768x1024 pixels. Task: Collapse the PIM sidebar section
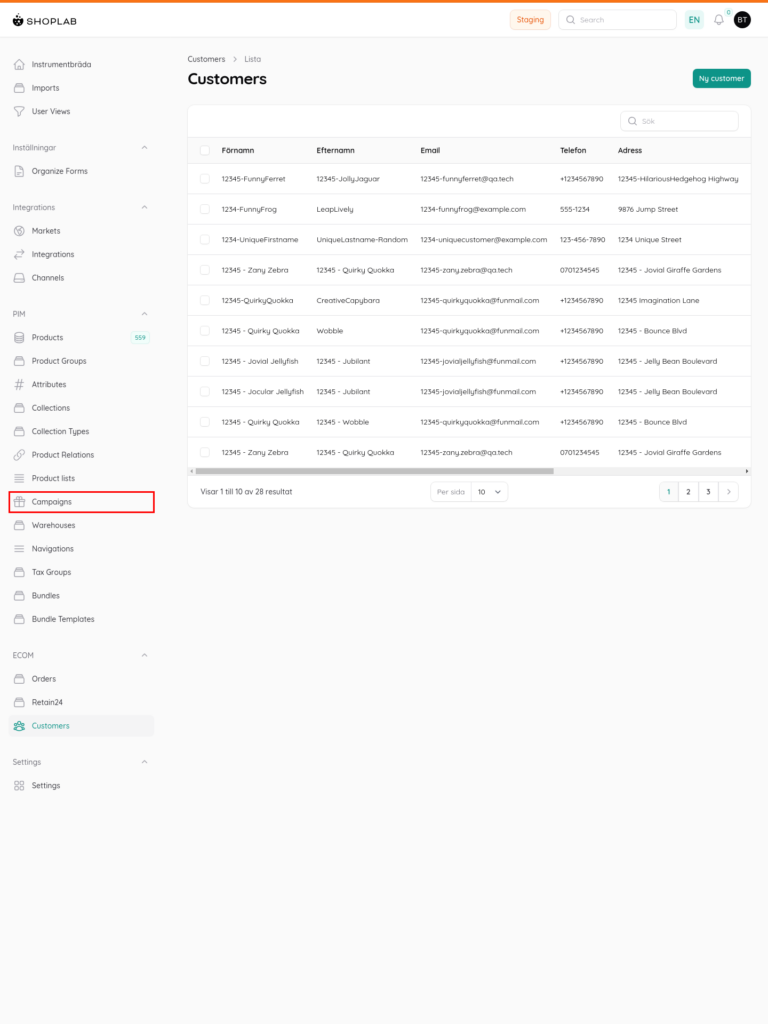(144, 314)
